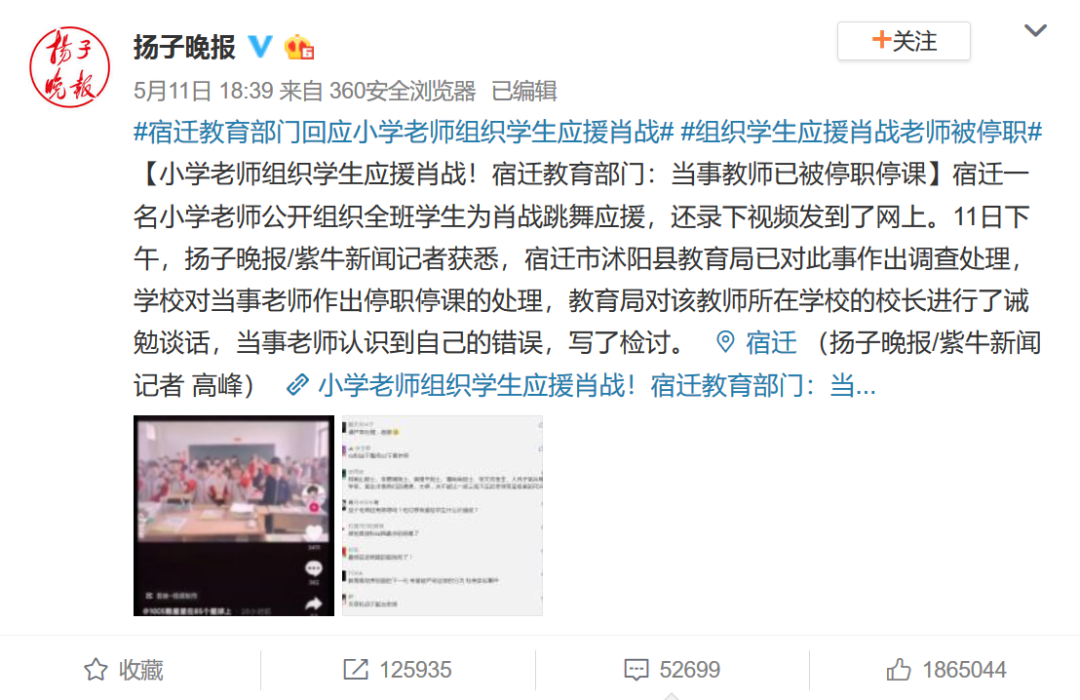Image resolution: width=1080 pixels, height=700 pixels.
Task: Open the 扬子晚报 username link
Action: point(185,47)
